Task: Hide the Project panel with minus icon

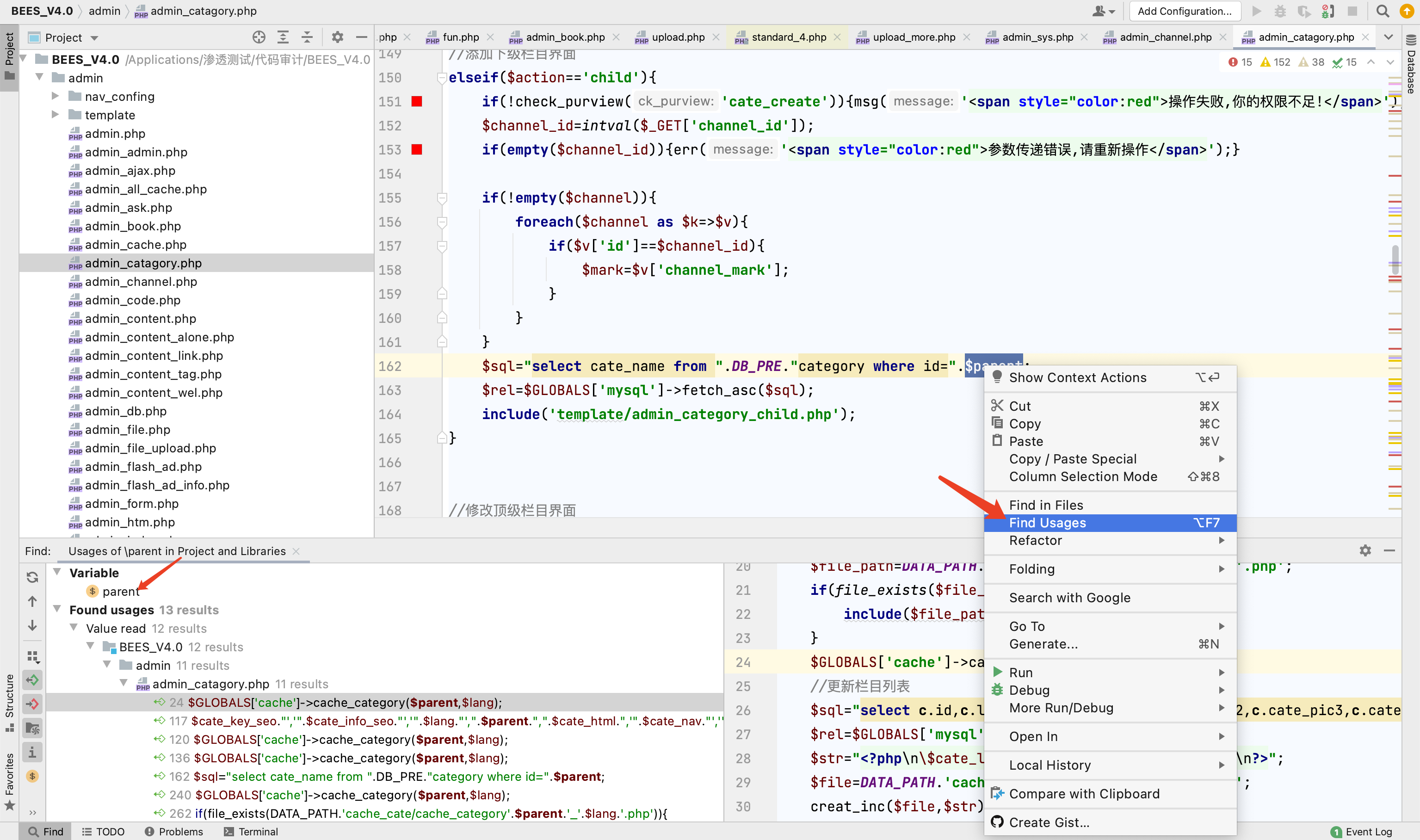Action: point(362,37)
